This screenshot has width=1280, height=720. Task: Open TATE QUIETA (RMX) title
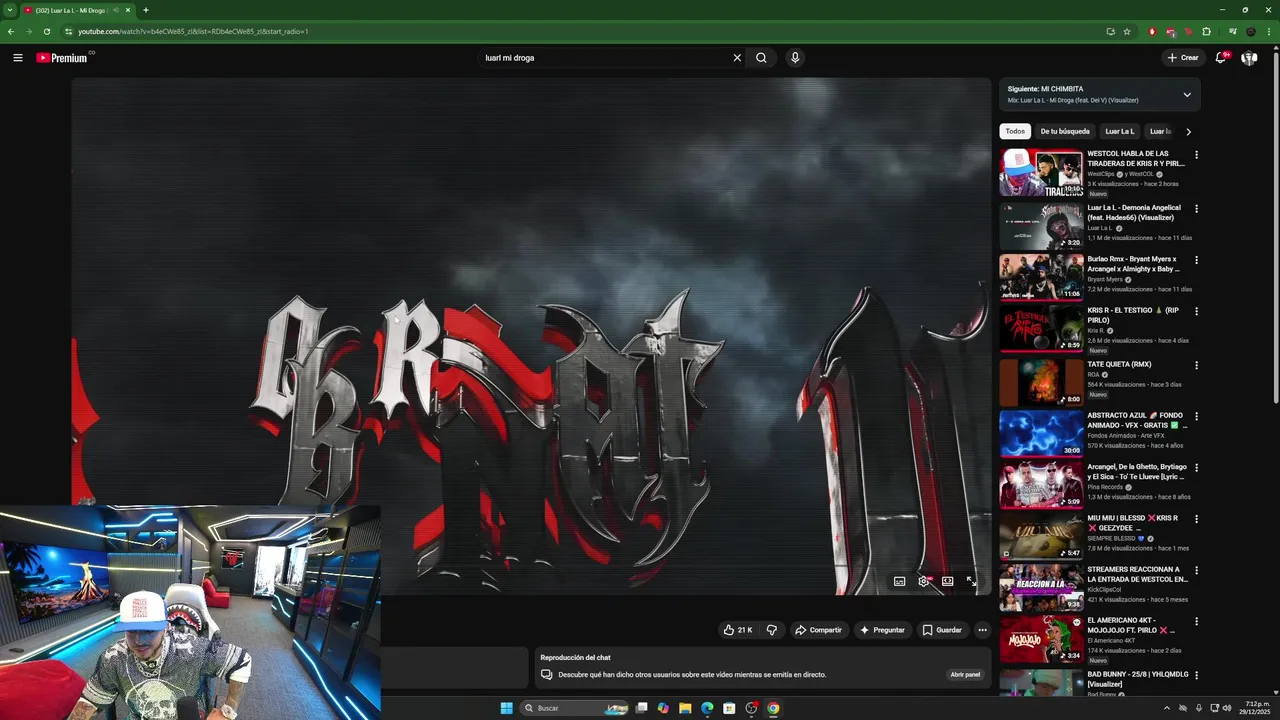(1119, 365)
